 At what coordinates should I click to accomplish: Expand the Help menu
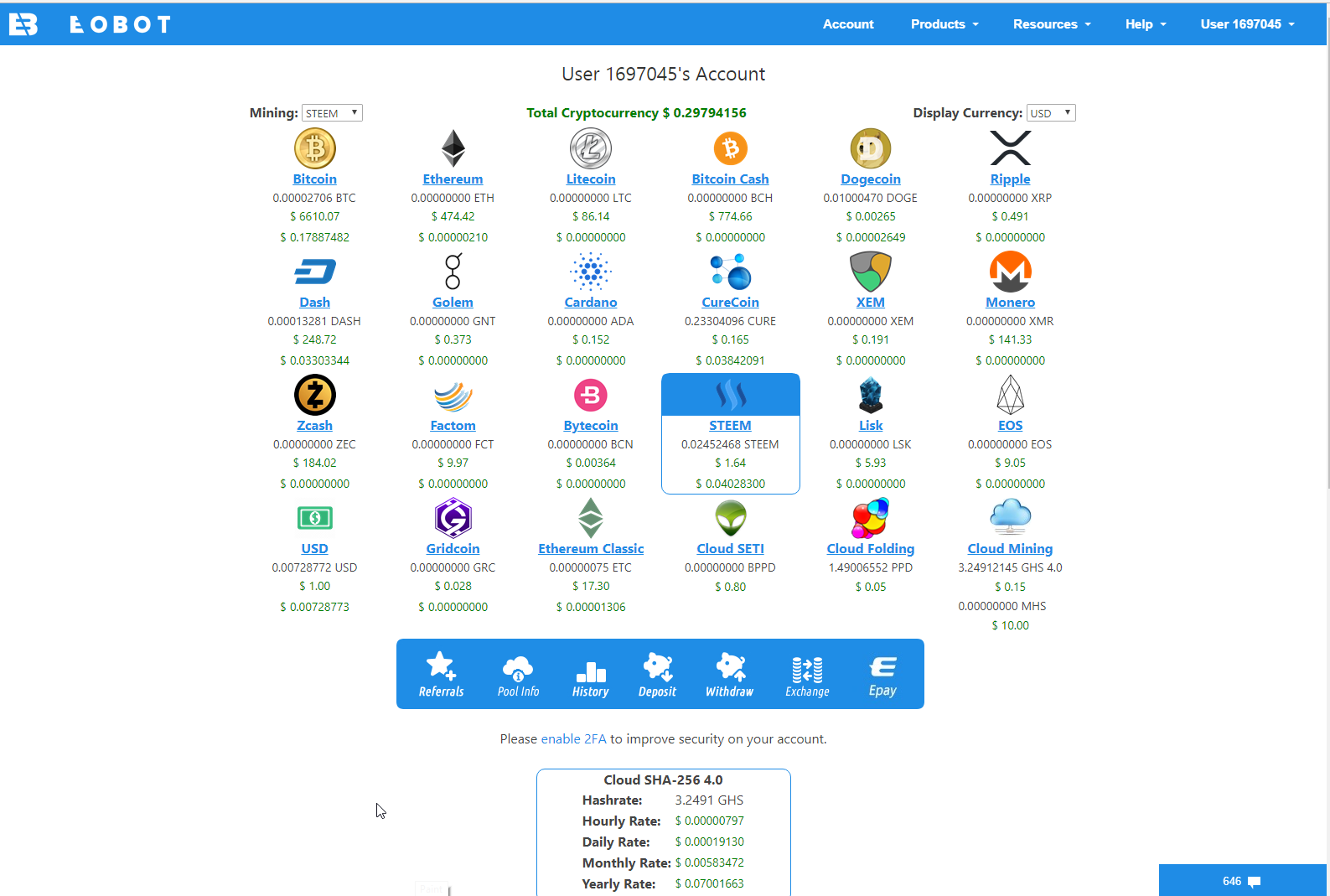coord(1146,24)
